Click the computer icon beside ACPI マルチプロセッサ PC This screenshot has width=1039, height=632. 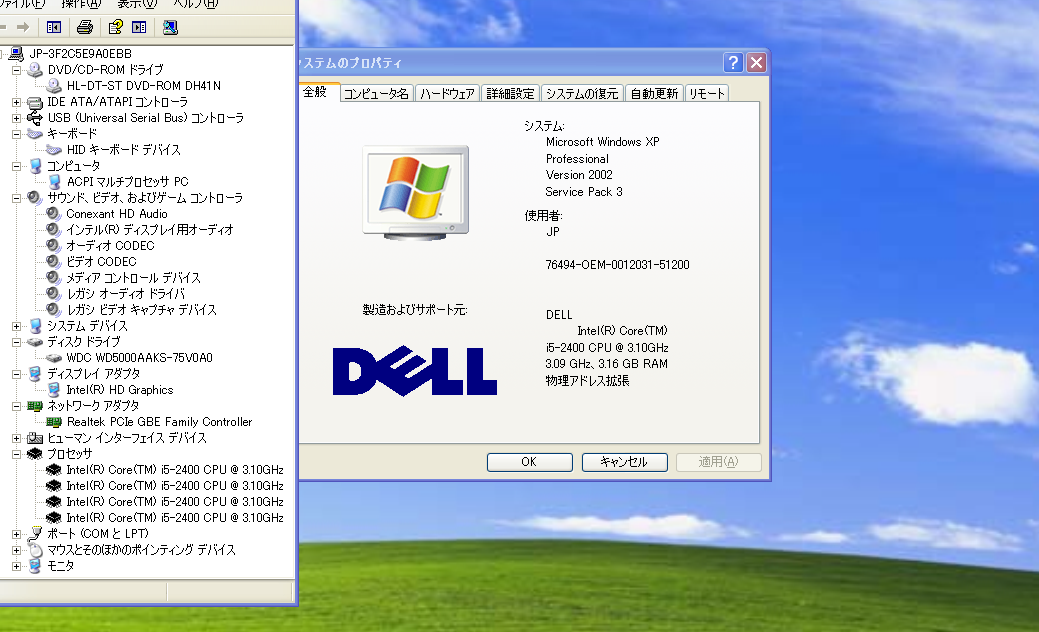point(54,182)
